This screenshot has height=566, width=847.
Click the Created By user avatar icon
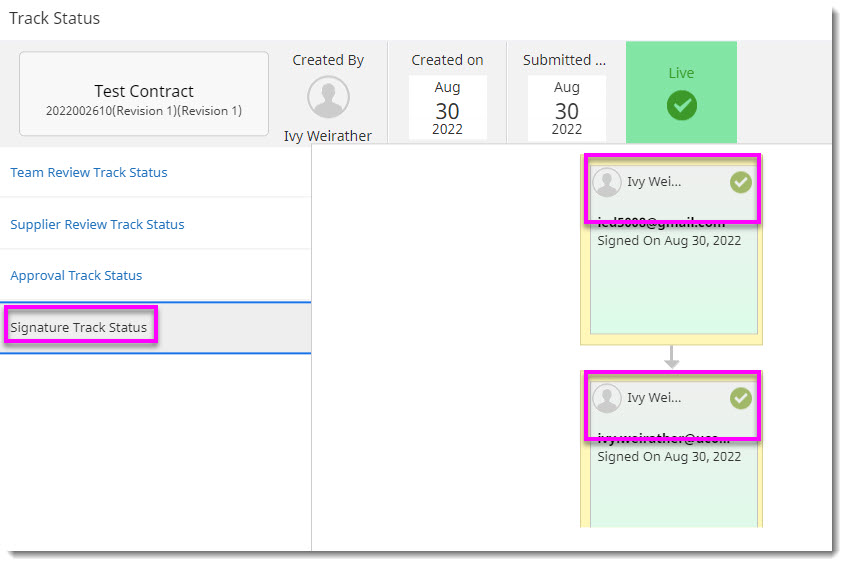(328, 97)
